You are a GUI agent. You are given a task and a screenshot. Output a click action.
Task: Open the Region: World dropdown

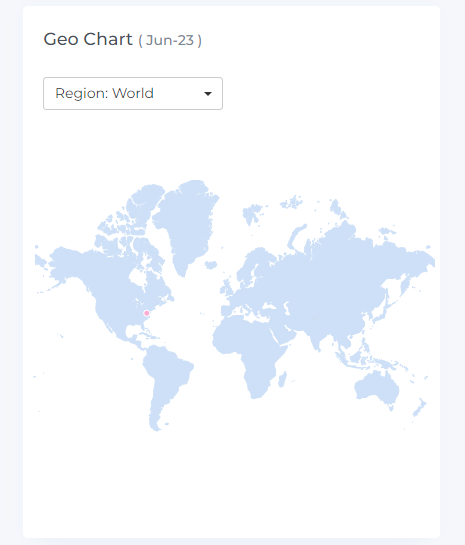pyautogui.click(x=133, y=93)
